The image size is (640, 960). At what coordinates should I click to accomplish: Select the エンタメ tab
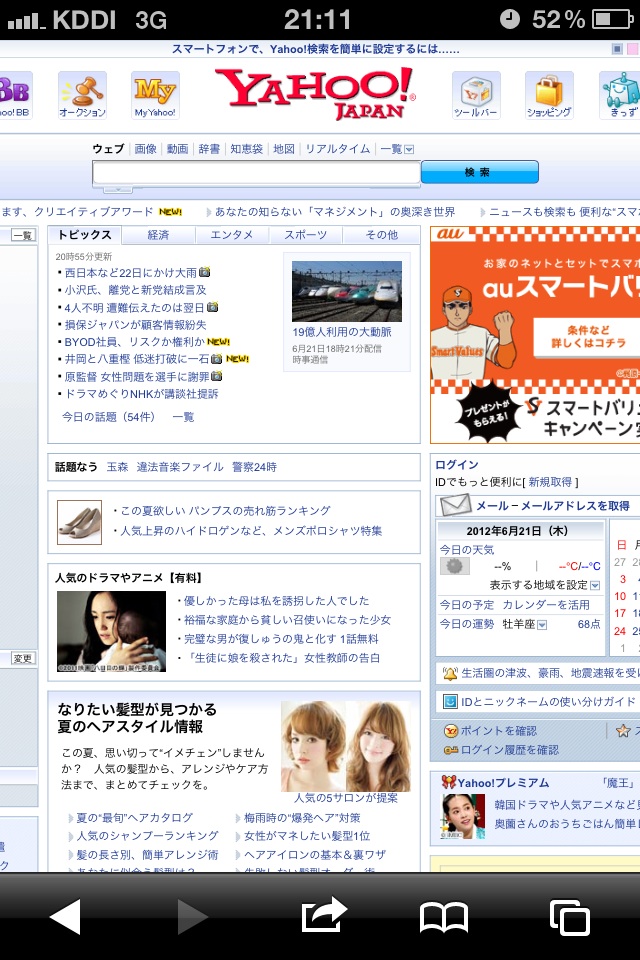coord(232,234)
